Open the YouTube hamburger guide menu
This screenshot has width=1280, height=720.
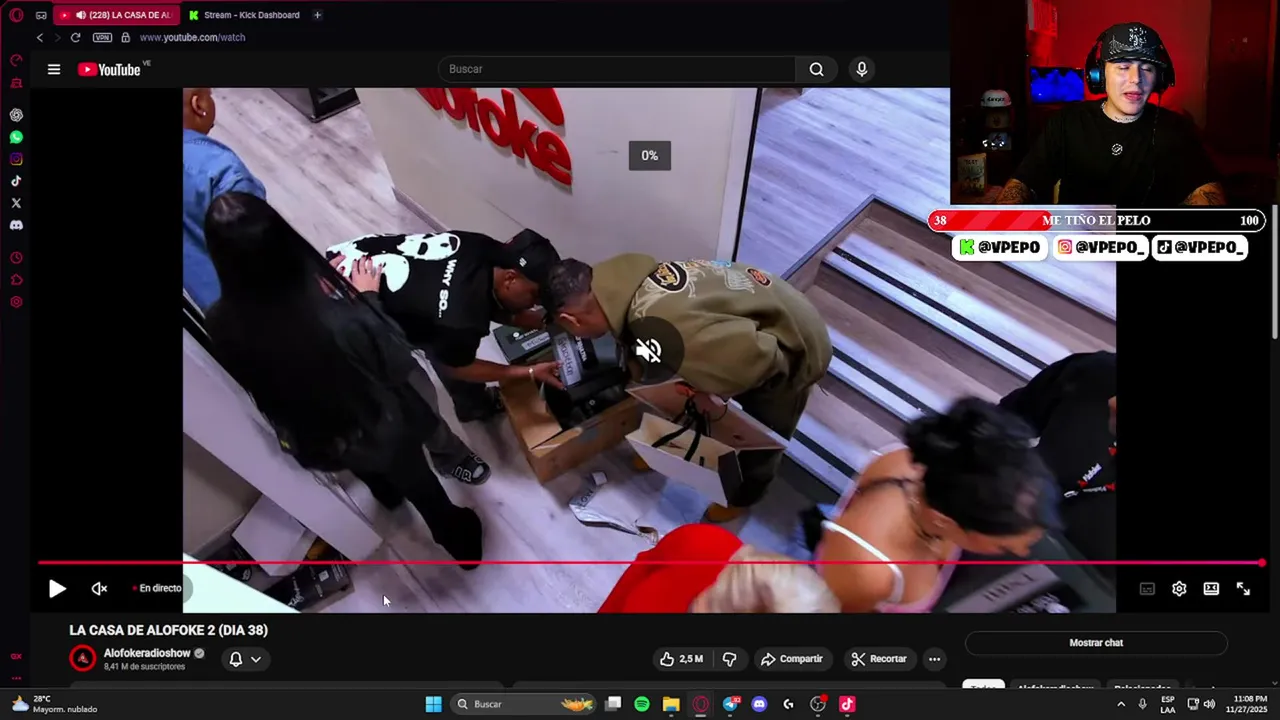tap(54, 69)
